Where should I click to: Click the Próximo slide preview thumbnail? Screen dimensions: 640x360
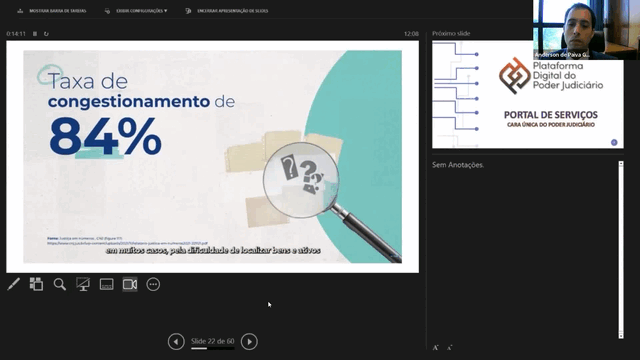(528, 94)
